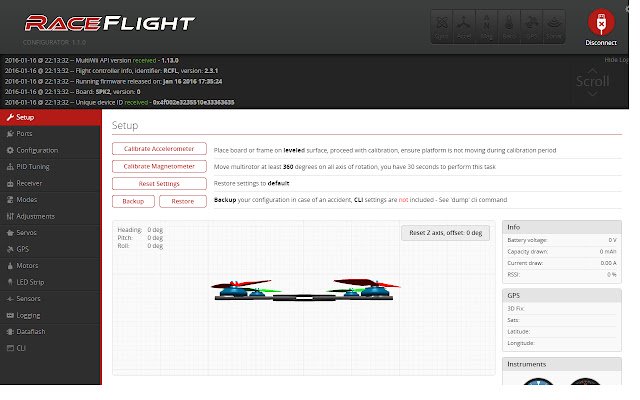Click the RaceFlight logo

[109, 23]
